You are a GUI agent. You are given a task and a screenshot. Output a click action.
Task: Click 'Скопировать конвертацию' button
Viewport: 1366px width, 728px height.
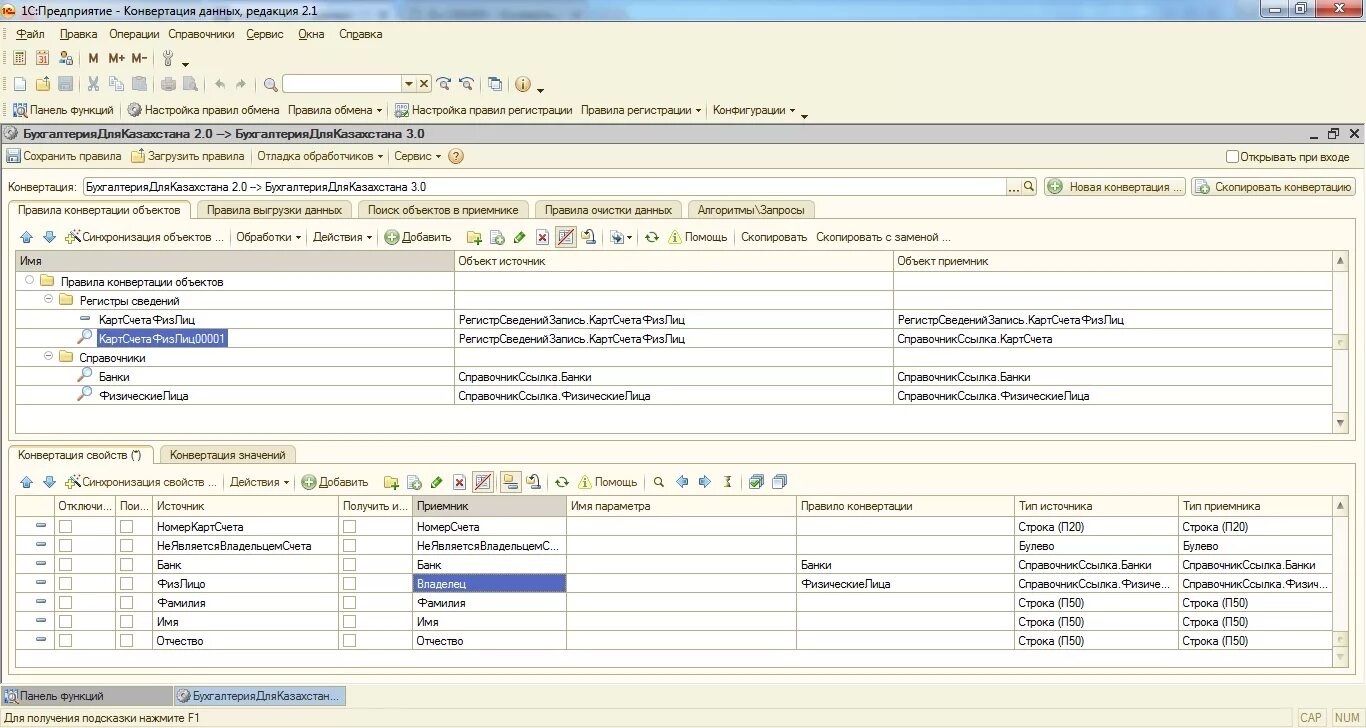coord(1273,187)
